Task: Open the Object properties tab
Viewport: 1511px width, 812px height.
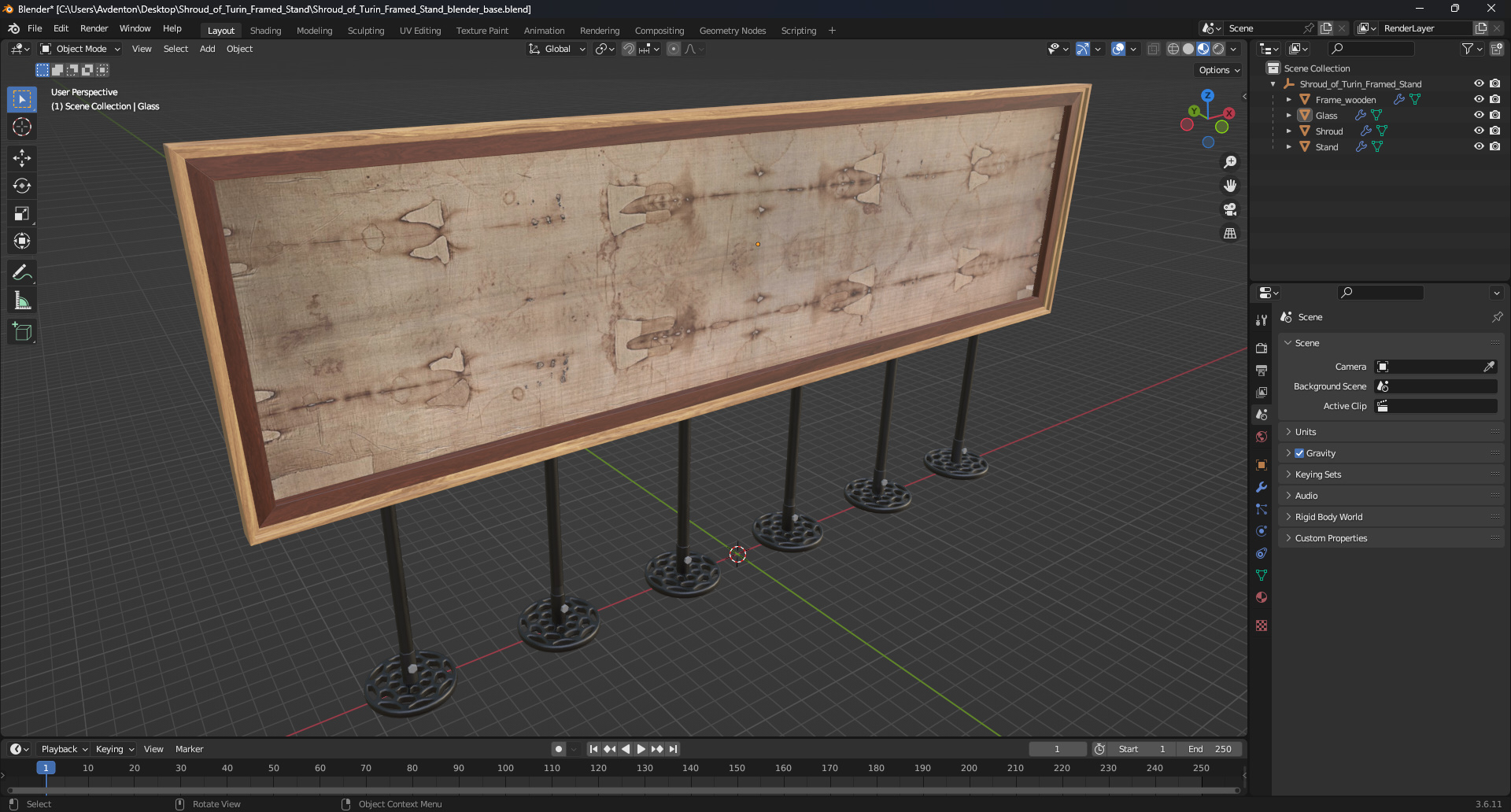Action: 1262,465
